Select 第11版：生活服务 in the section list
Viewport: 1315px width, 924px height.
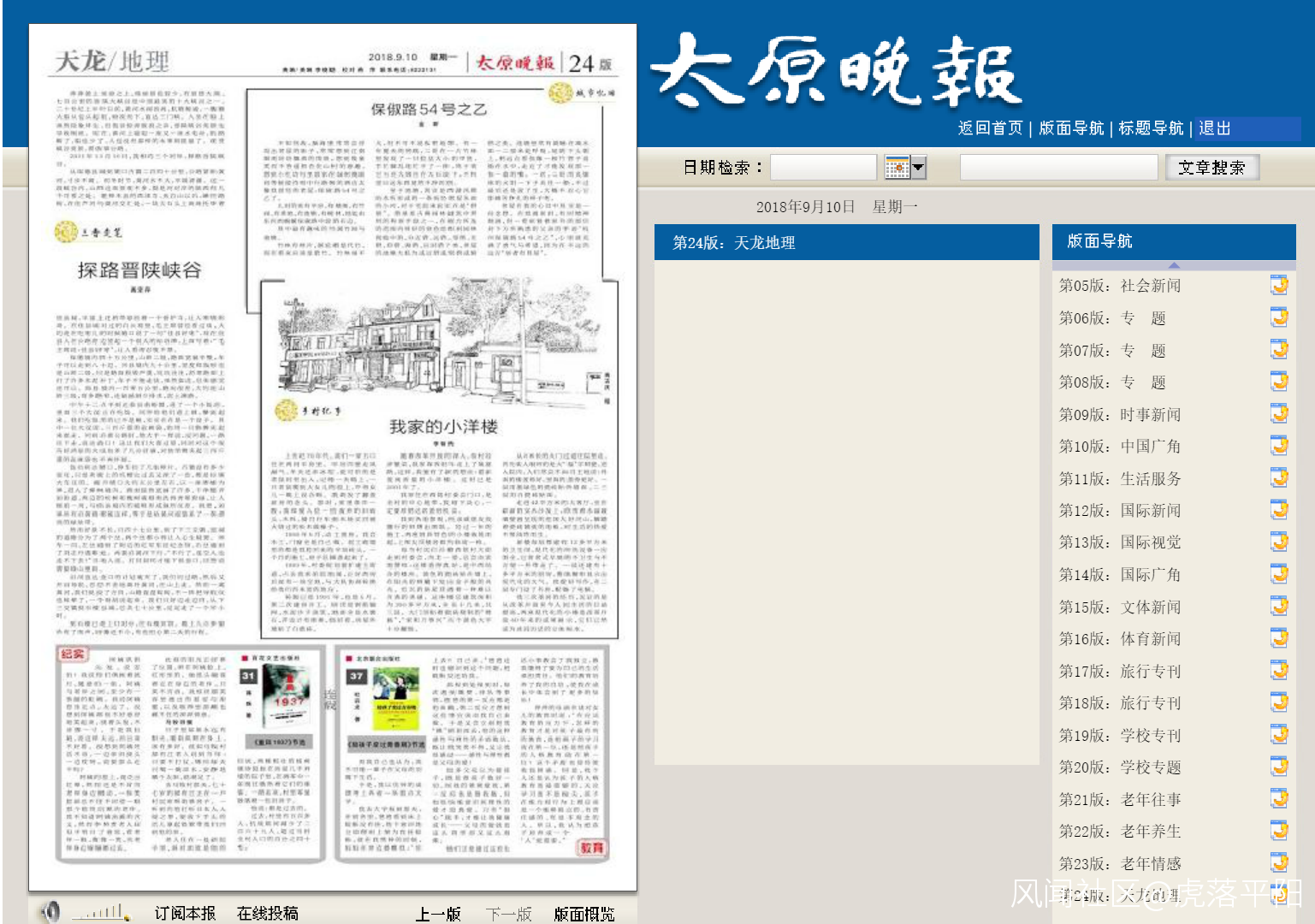coord(1120,478)
